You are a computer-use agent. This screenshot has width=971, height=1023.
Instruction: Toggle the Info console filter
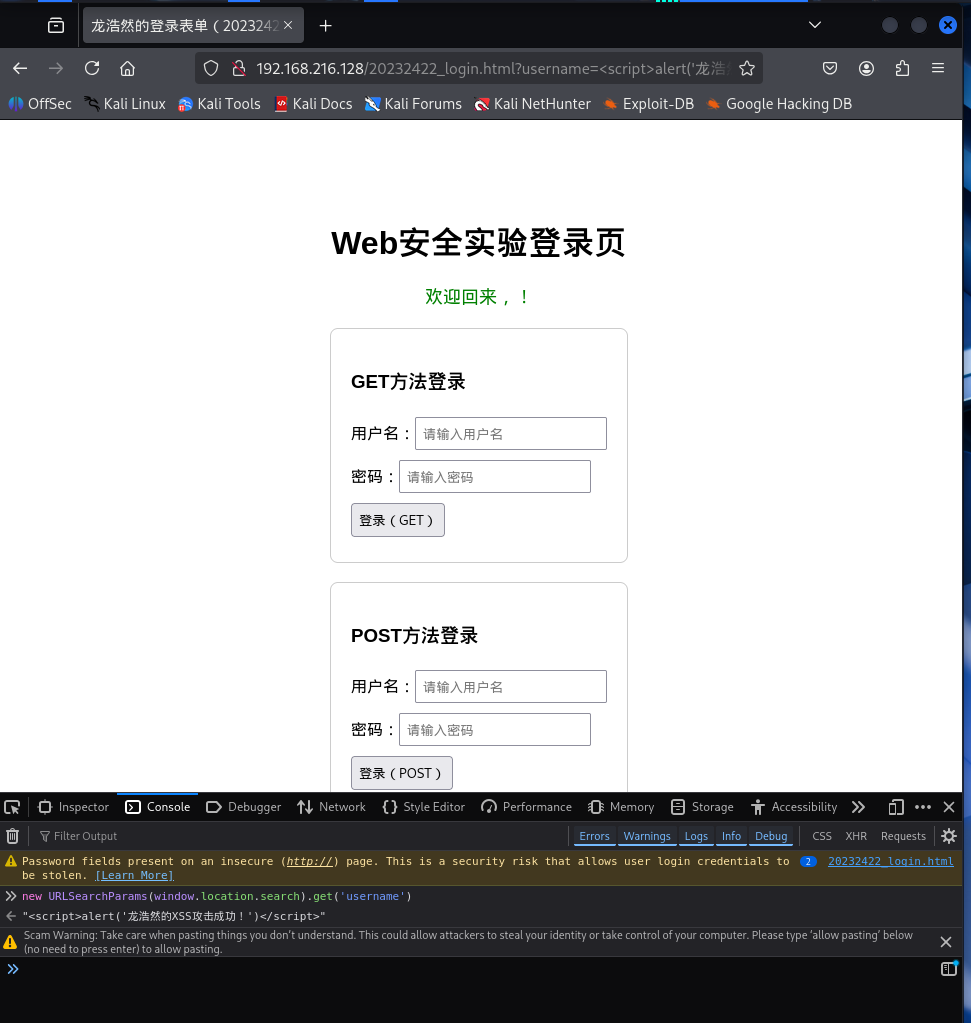732,836
